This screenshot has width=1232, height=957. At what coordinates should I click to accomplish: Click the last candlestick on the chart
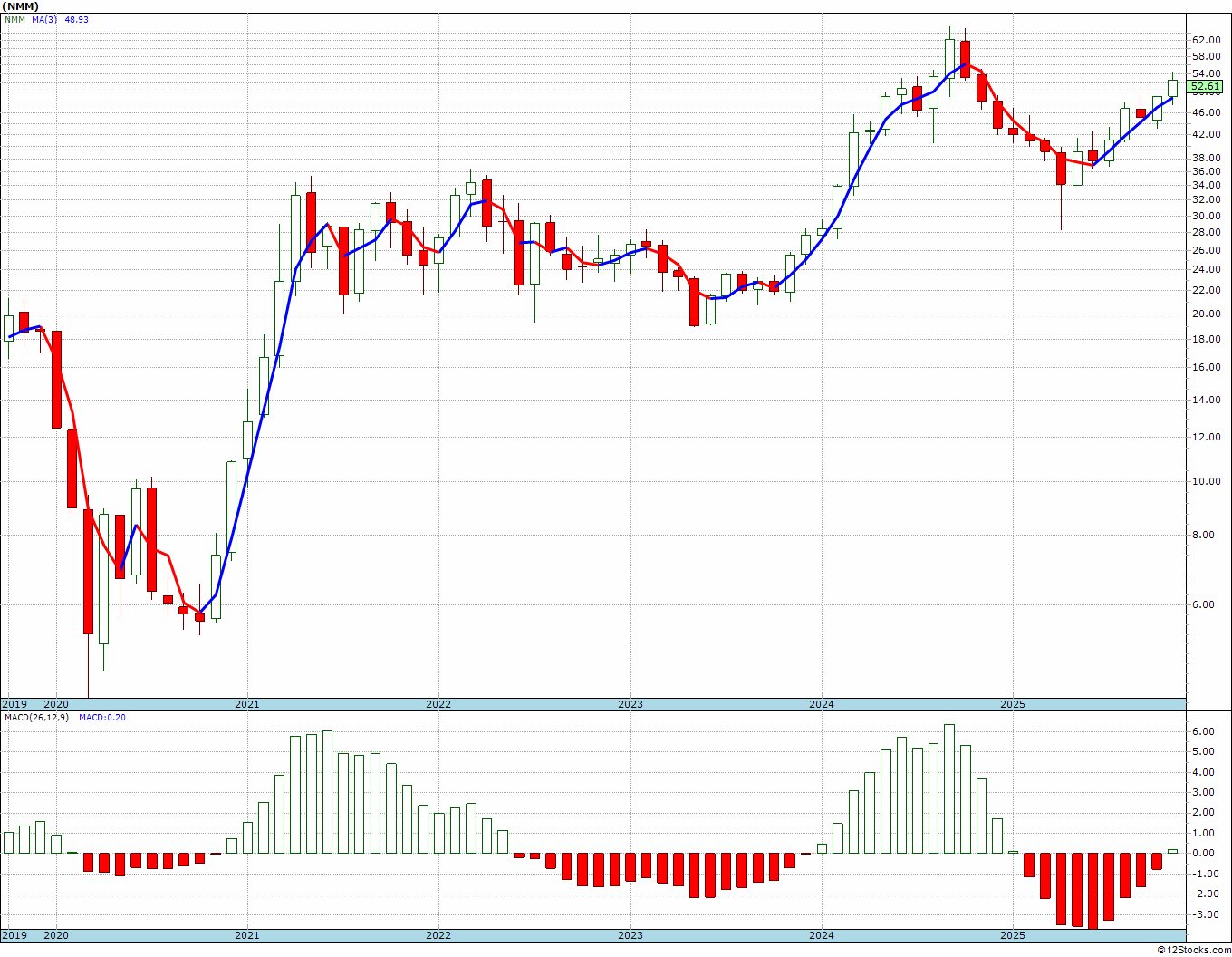(x=1172, y=87)
